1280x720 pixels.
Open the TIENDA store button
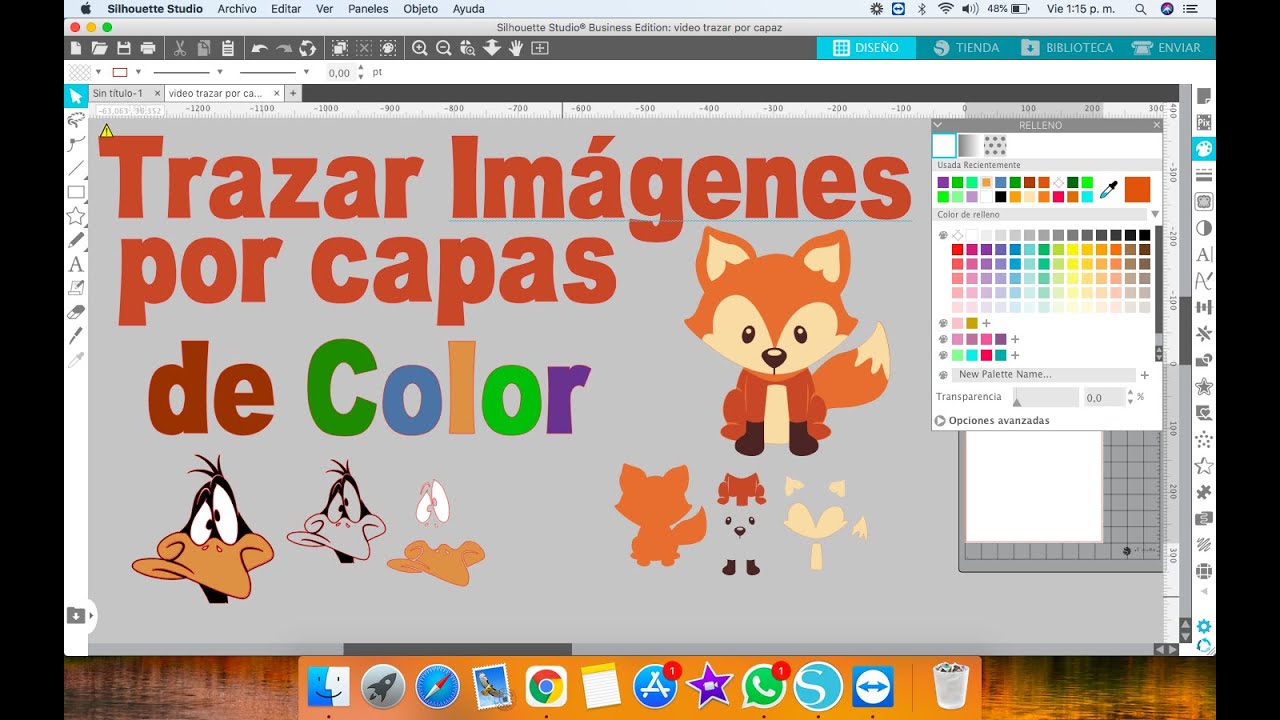point(966,48)
